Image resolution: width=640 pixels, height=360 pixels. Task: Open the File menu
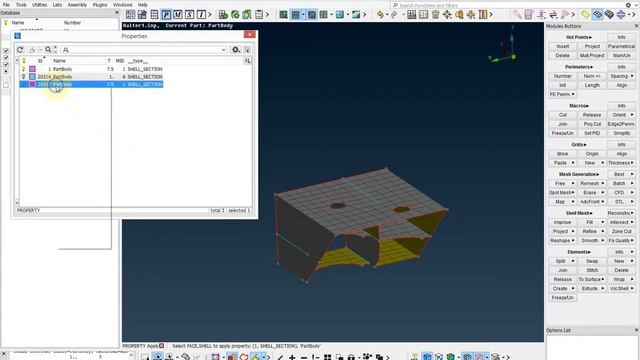coord(6,5)
